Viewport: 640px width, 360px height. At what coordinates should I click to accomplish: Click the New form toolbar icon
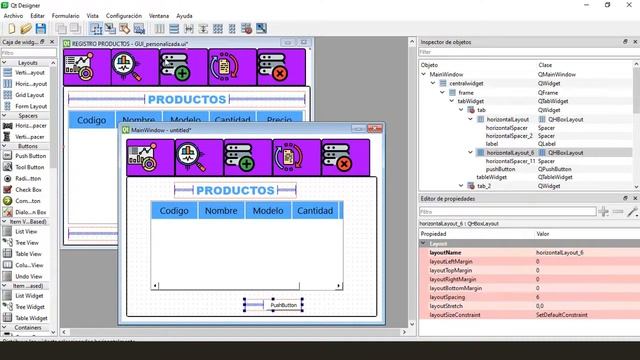coord(11,29)
